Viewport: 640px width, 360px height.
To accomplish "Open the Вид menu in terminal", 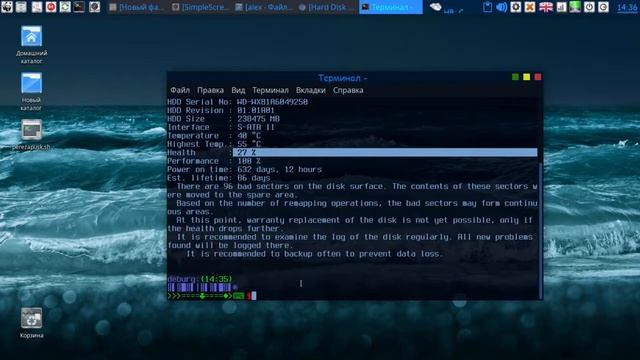I will coord(238,90).
